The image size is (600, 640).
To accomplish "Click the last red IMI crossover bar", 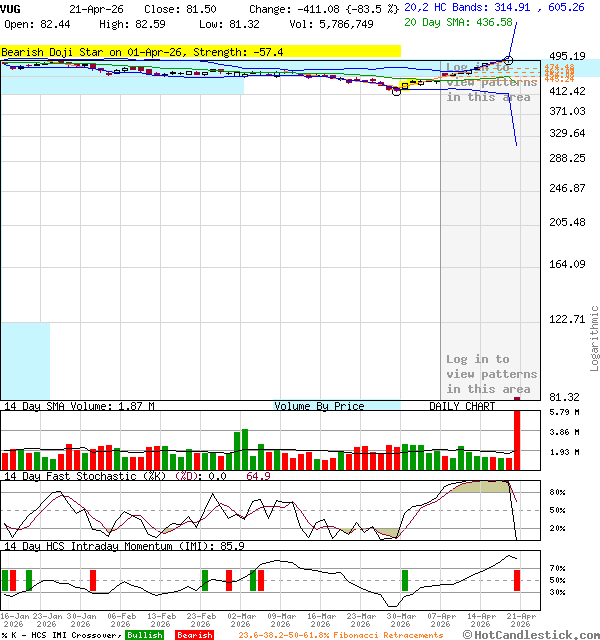I will coord(517,580).
